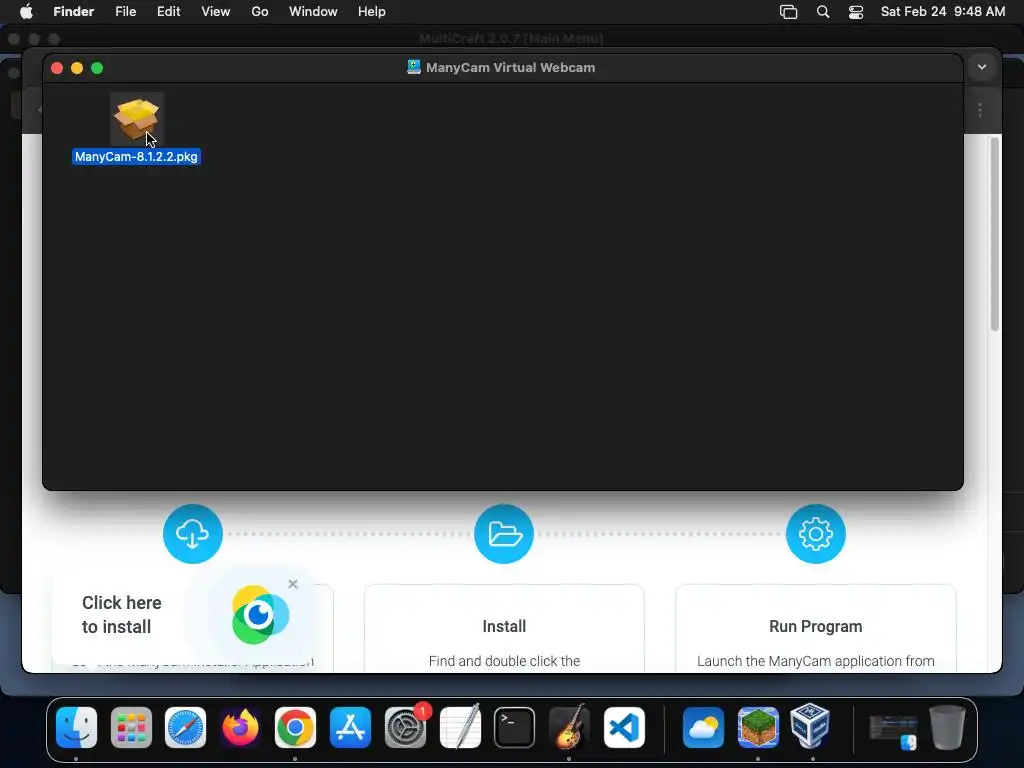The image size is (1024, 768).
Task: Open the Help menu
Action: (x=372, y=12)
